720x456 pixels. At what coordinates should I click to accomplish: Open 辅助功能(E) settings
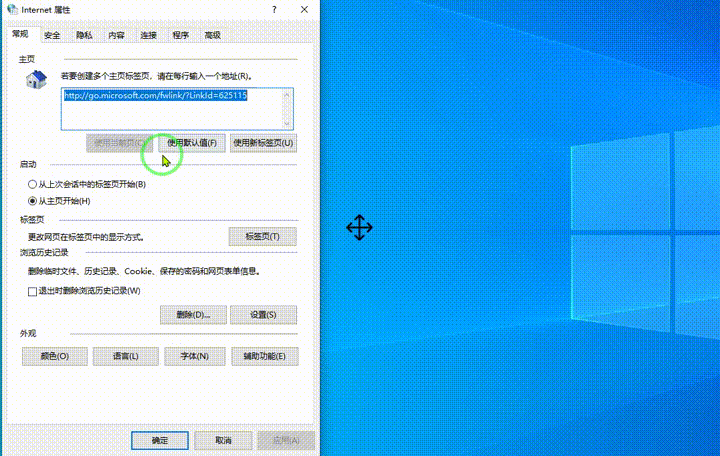264,356
